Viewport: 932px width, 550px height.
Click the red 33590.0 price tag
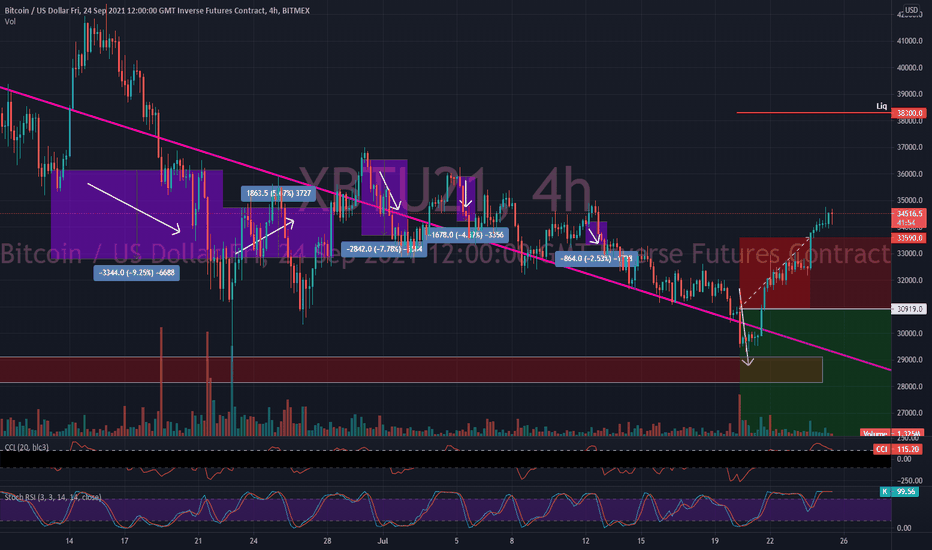(x=909, y=238)
